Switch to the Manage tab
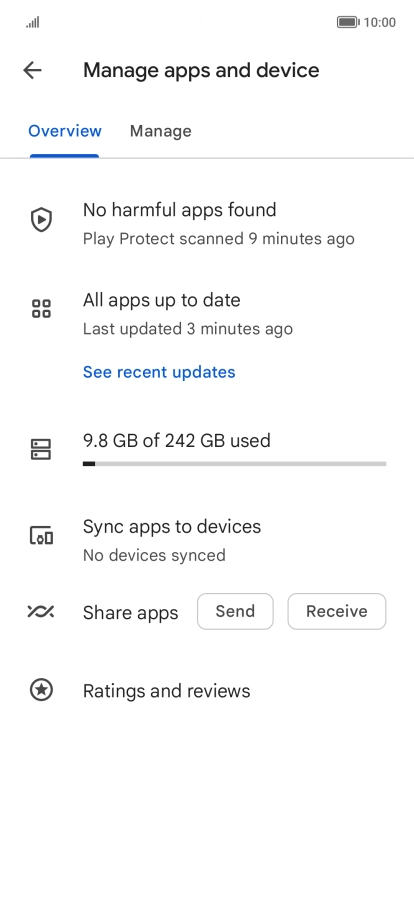 pos(161,131)
